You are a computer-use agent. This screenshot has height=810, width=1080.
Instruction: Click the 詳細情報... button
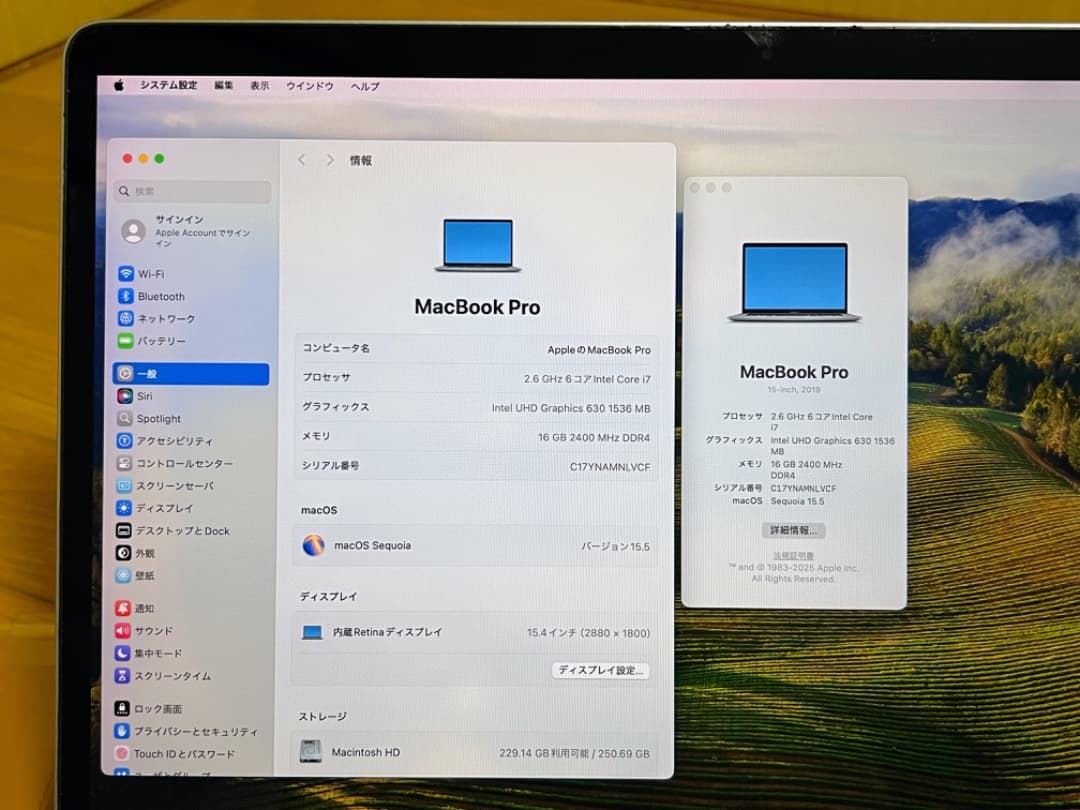pos(793,530)
